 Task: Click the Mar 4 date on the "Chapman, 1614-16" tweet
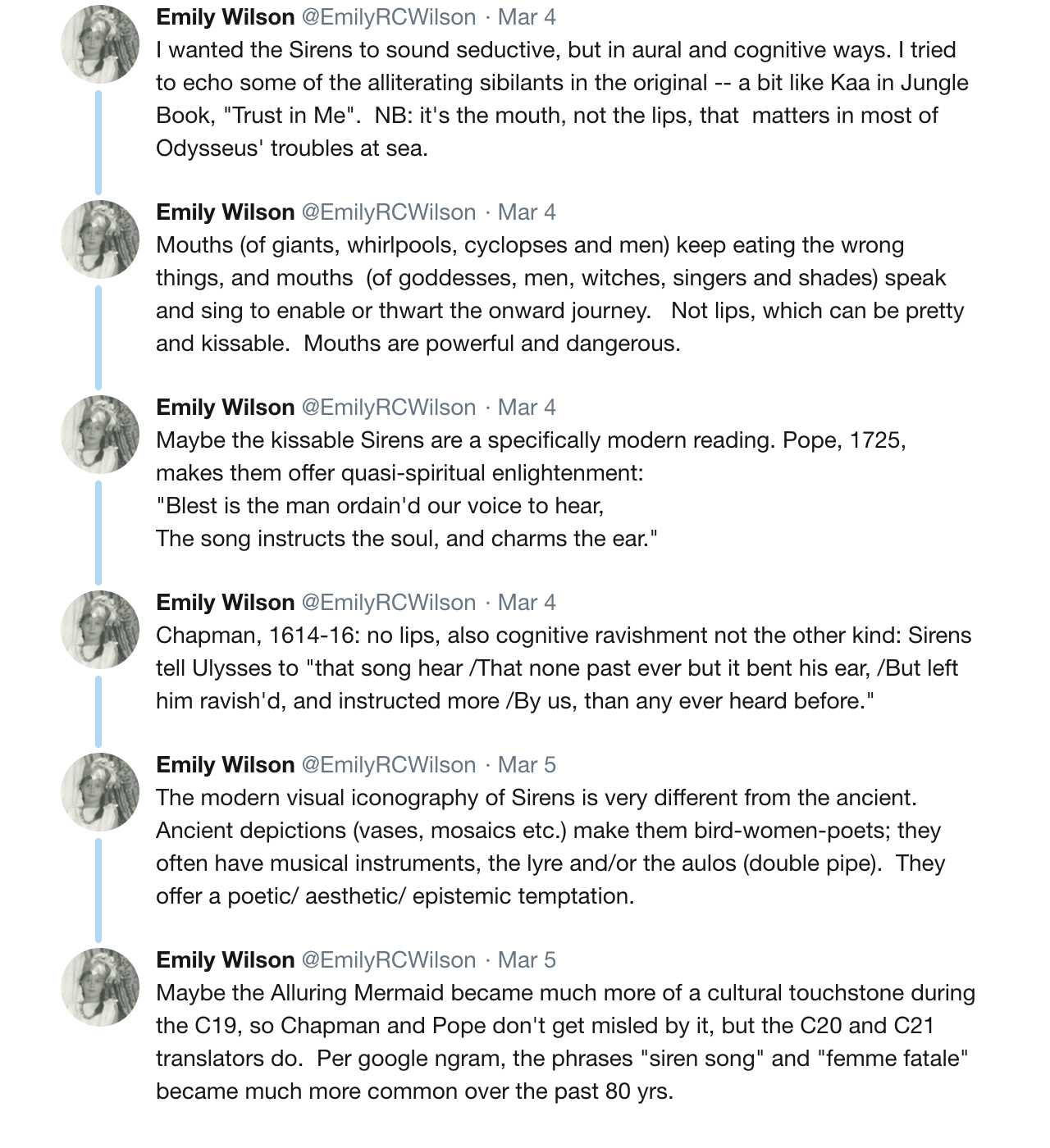527,603
